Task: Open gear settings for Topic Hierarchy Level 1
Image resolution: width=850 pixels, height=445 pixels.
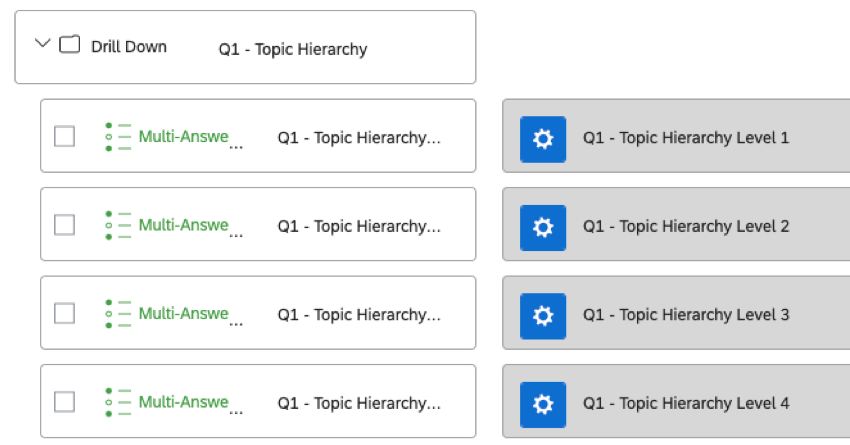Action: [x=543, y=138]
